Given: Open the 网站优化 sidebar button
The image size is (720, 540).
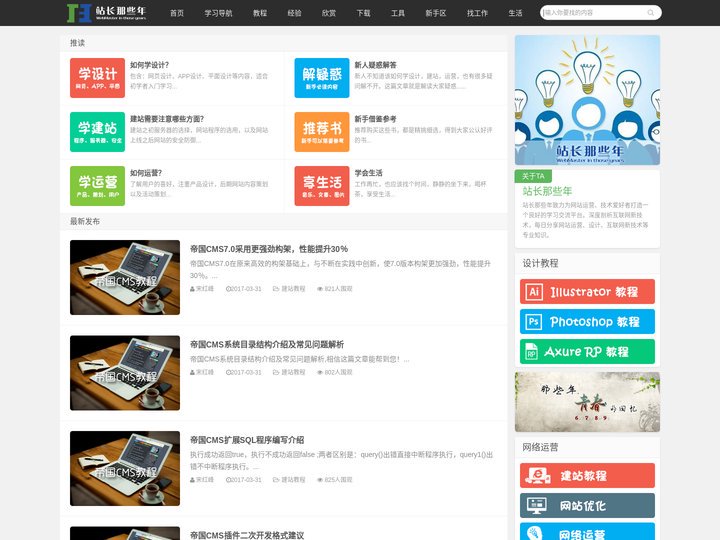Looking at the screenshot, I should (x=587, y=506).
